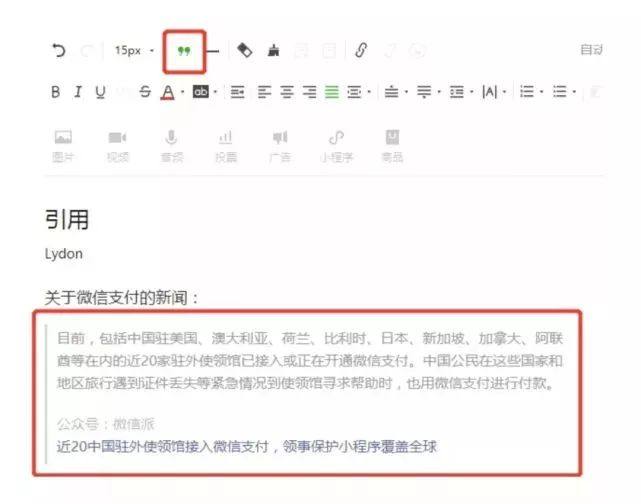The height and width of the screenshot is (504, 641).
Task: Toggle the green blockquote icon
Action: (x=184, y=51)
